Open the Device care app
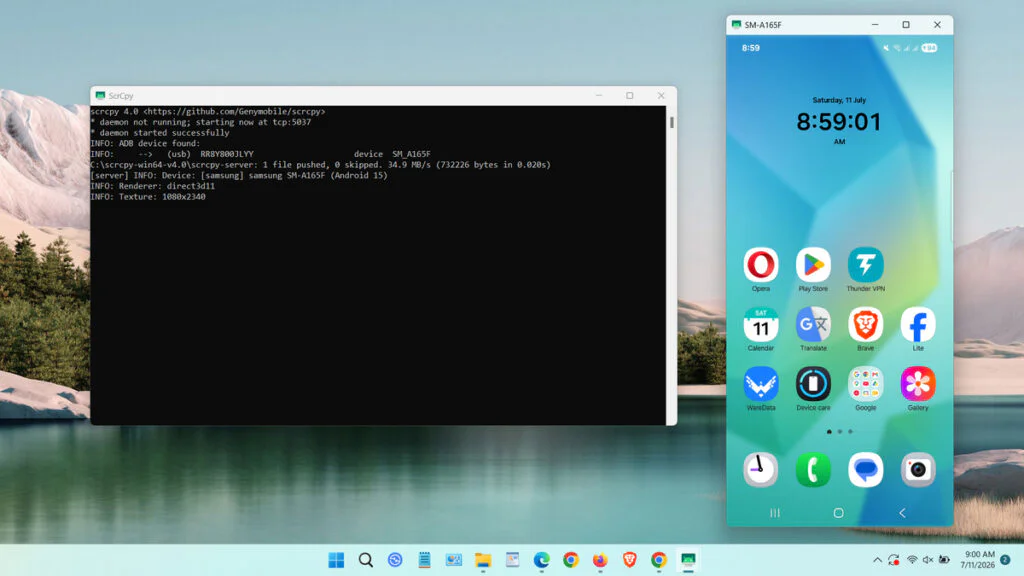 tap(813, 384)
